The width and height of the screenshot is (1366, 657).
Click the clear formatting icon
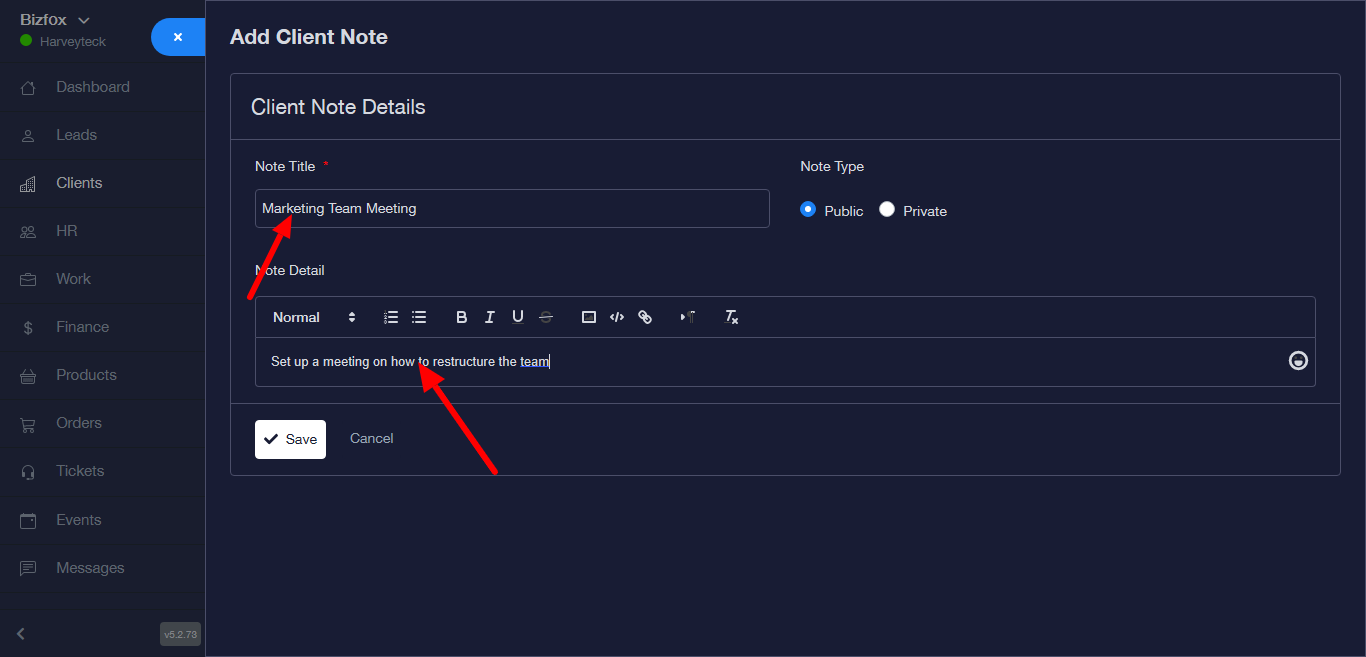(731, 317)
